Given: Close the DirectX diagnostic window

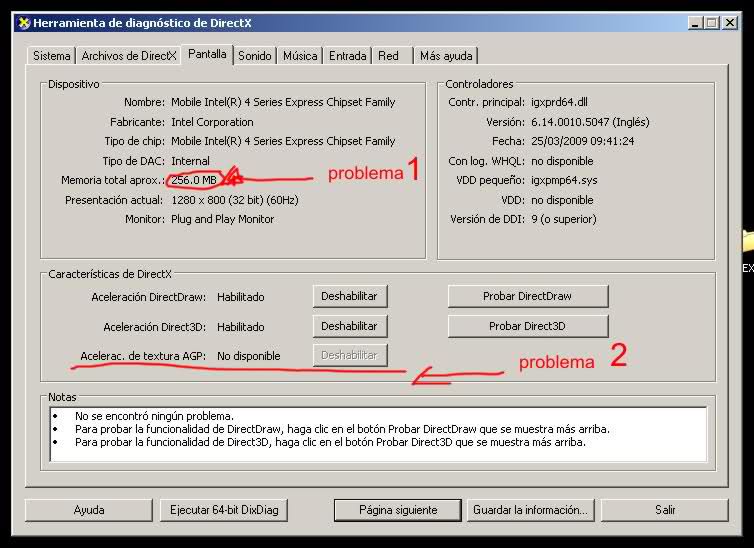Looking at the screenshot, I should click(x=730, y=23).
